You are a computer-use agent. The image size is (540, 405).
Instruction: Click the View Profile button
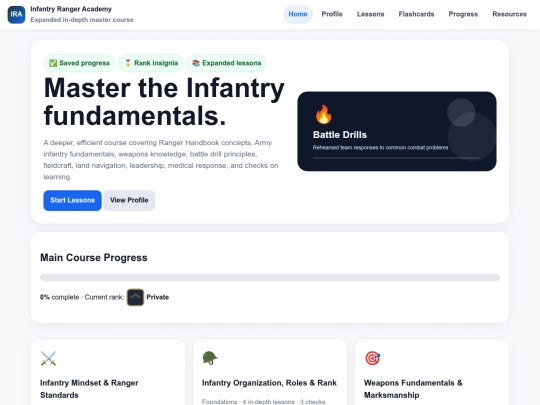[x=129, y=200]
